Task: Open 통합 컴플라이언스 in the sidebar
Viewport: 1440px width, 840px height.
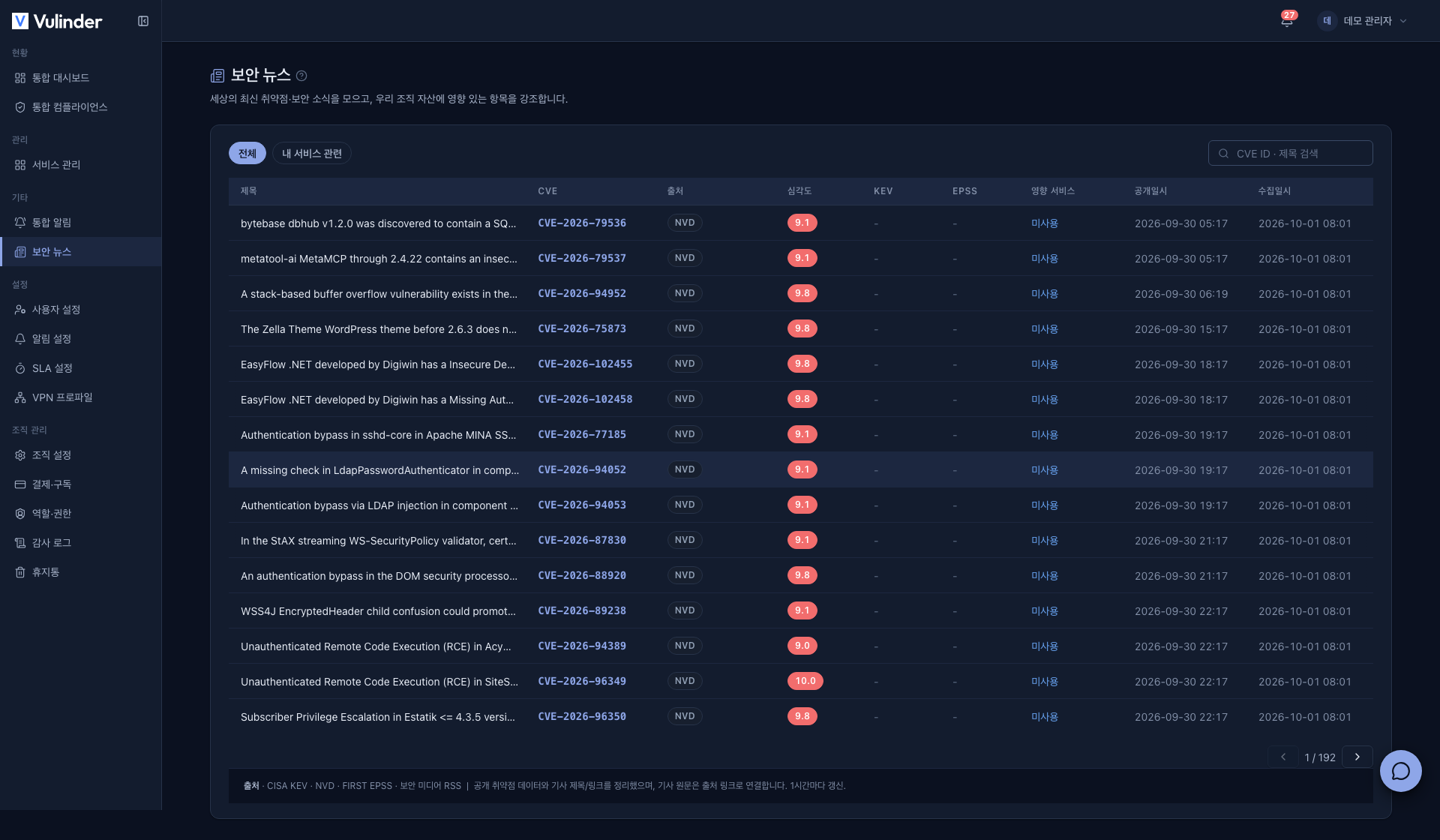Action: point(80,107)
